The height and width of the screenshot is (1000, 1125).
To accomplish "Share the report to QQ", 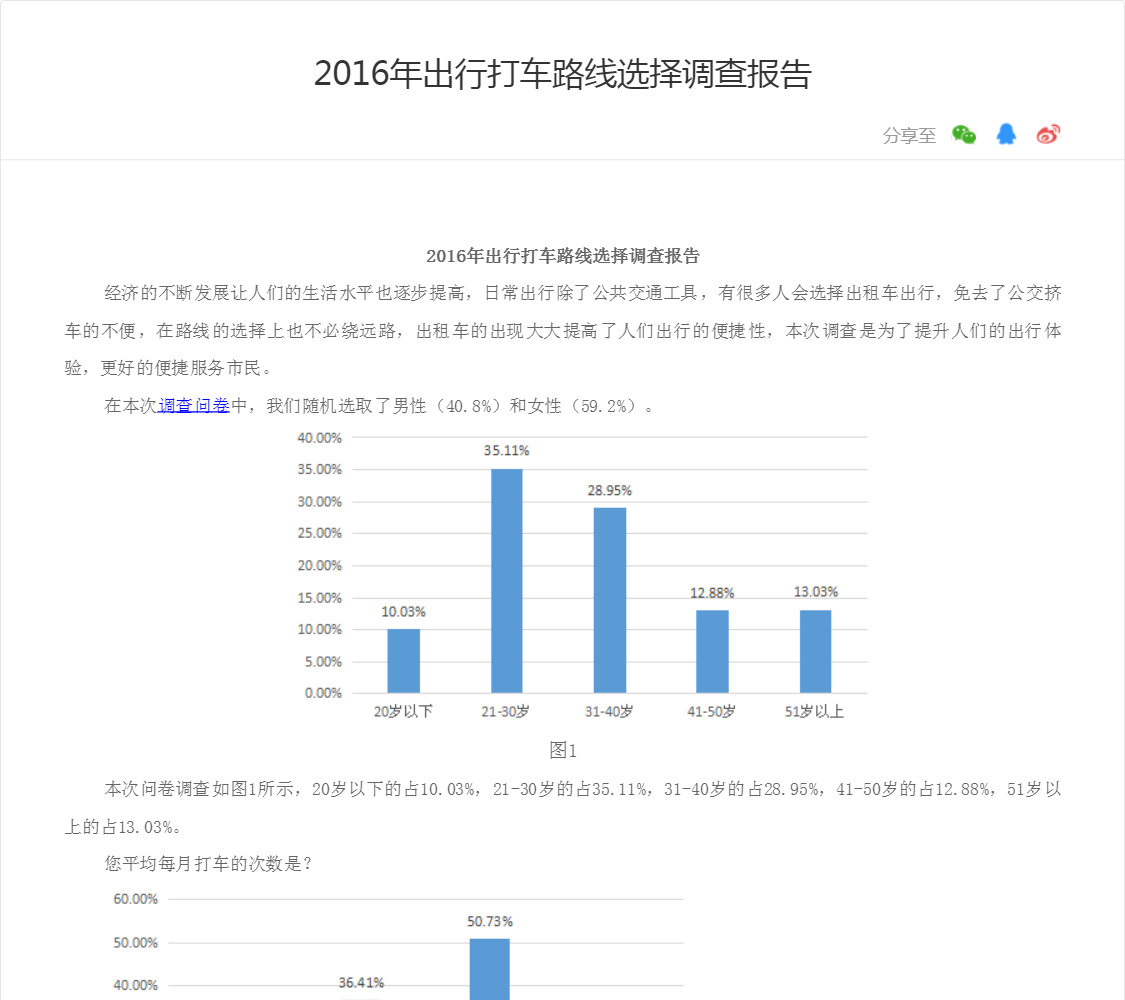I will click(1006, 134).
